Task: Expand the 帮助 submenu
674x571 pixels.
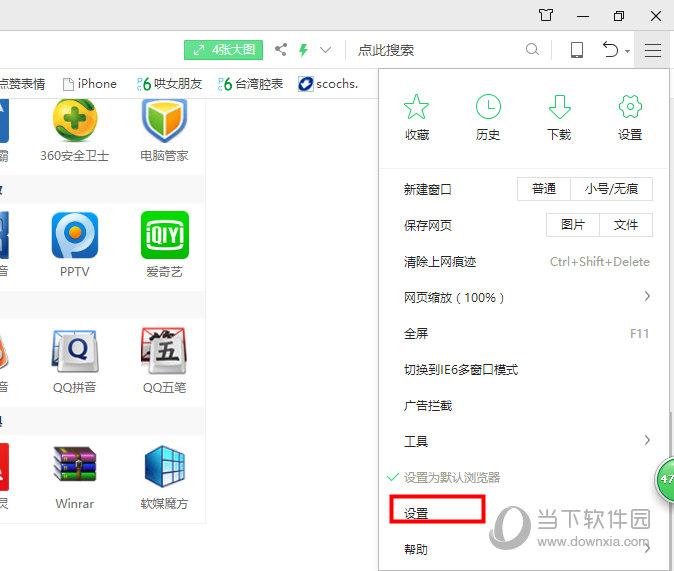Action: tap(524, 550)
